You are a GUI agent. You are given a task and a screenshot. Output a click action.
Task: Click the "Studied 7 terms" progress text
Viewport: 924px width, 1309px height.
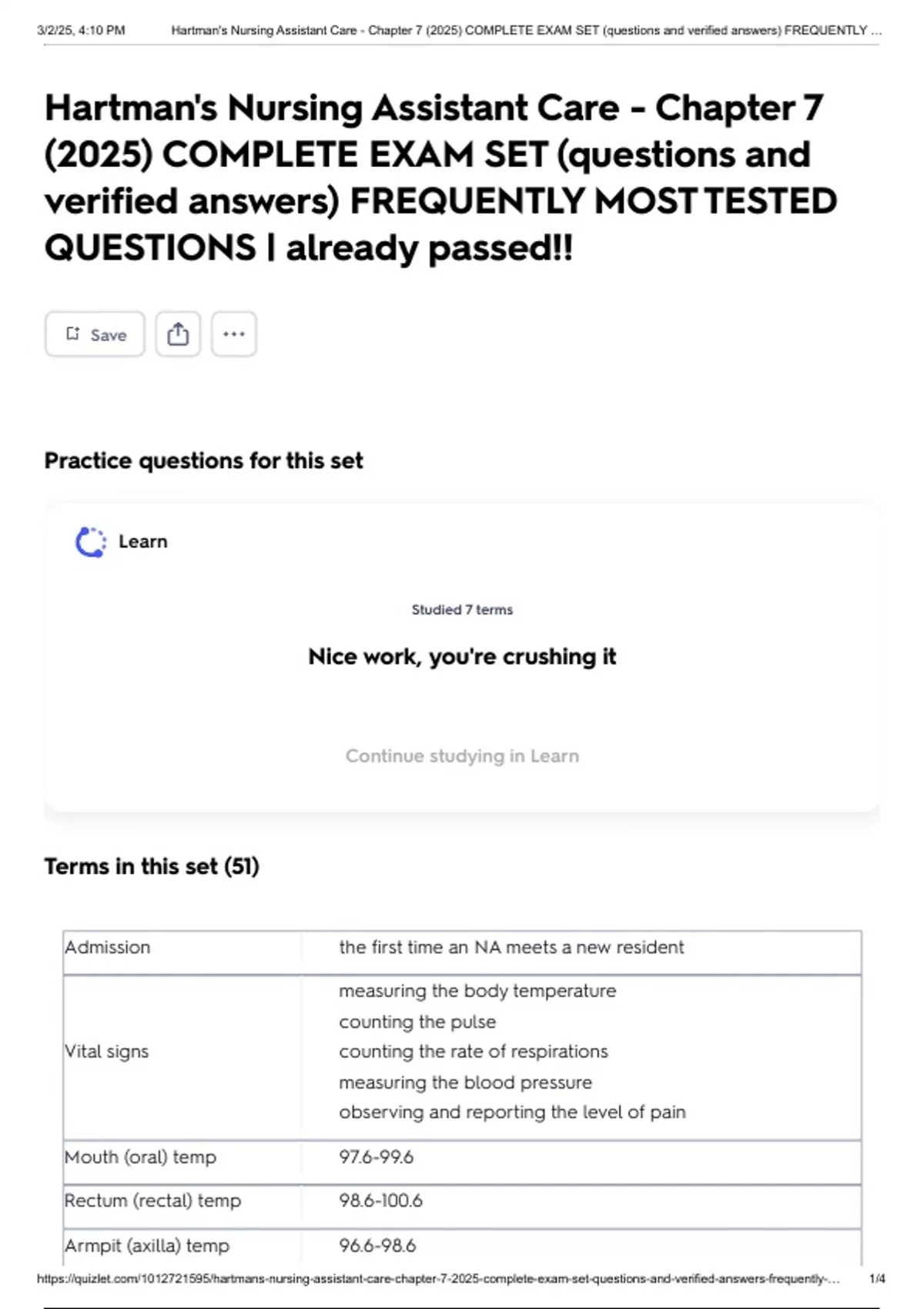coord(462,610)
